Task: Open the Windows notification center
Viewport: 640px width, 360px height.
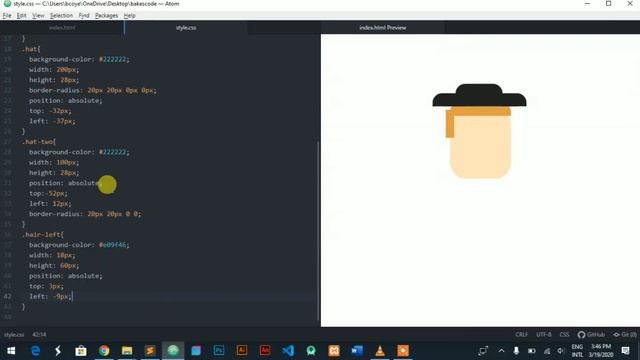Action: [626, 351]
